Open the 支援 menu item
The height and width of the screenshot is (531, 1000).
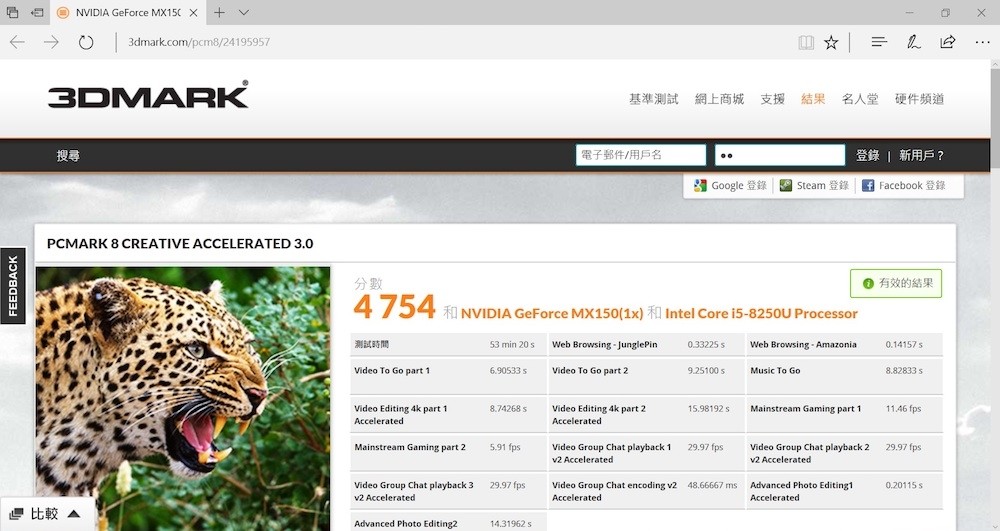pos(772,99)
